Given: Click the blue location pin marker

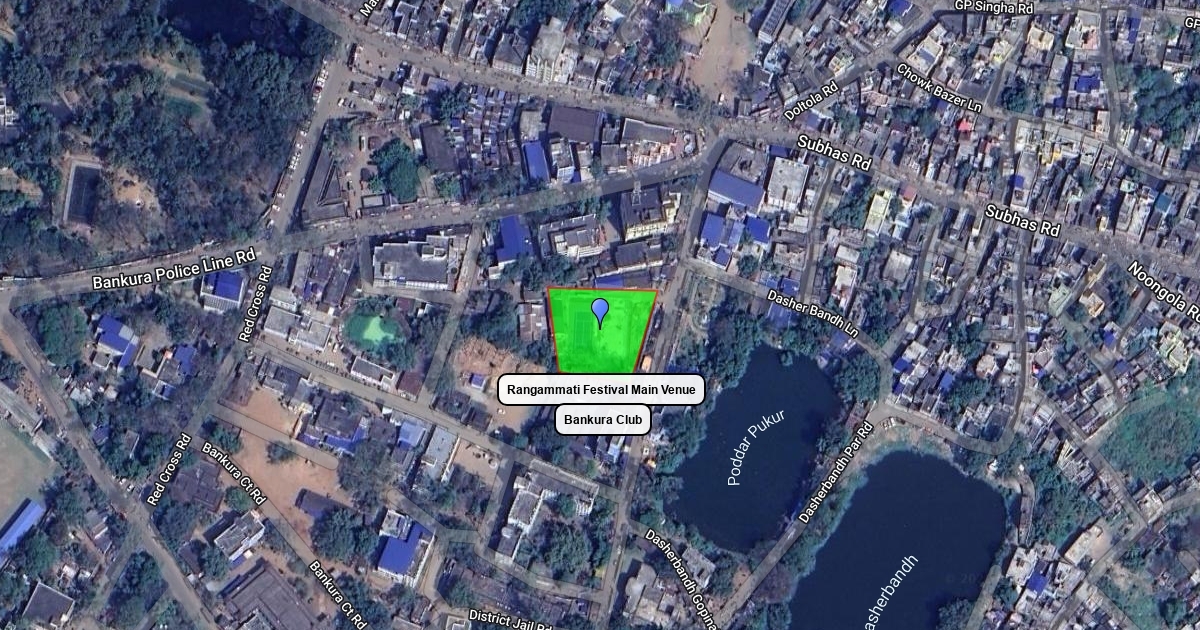Looking at the screenshot, I should 600,311.
